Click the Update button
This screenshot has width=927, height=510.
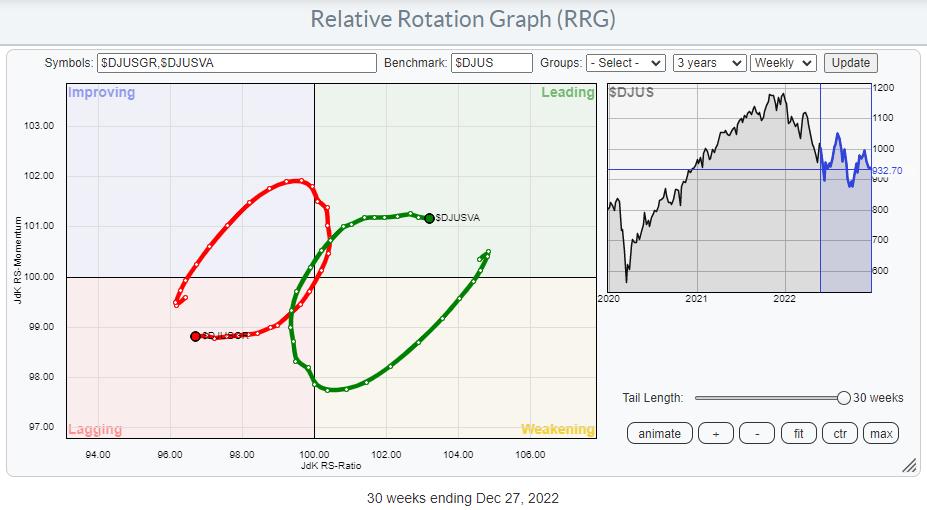[850, 62]
